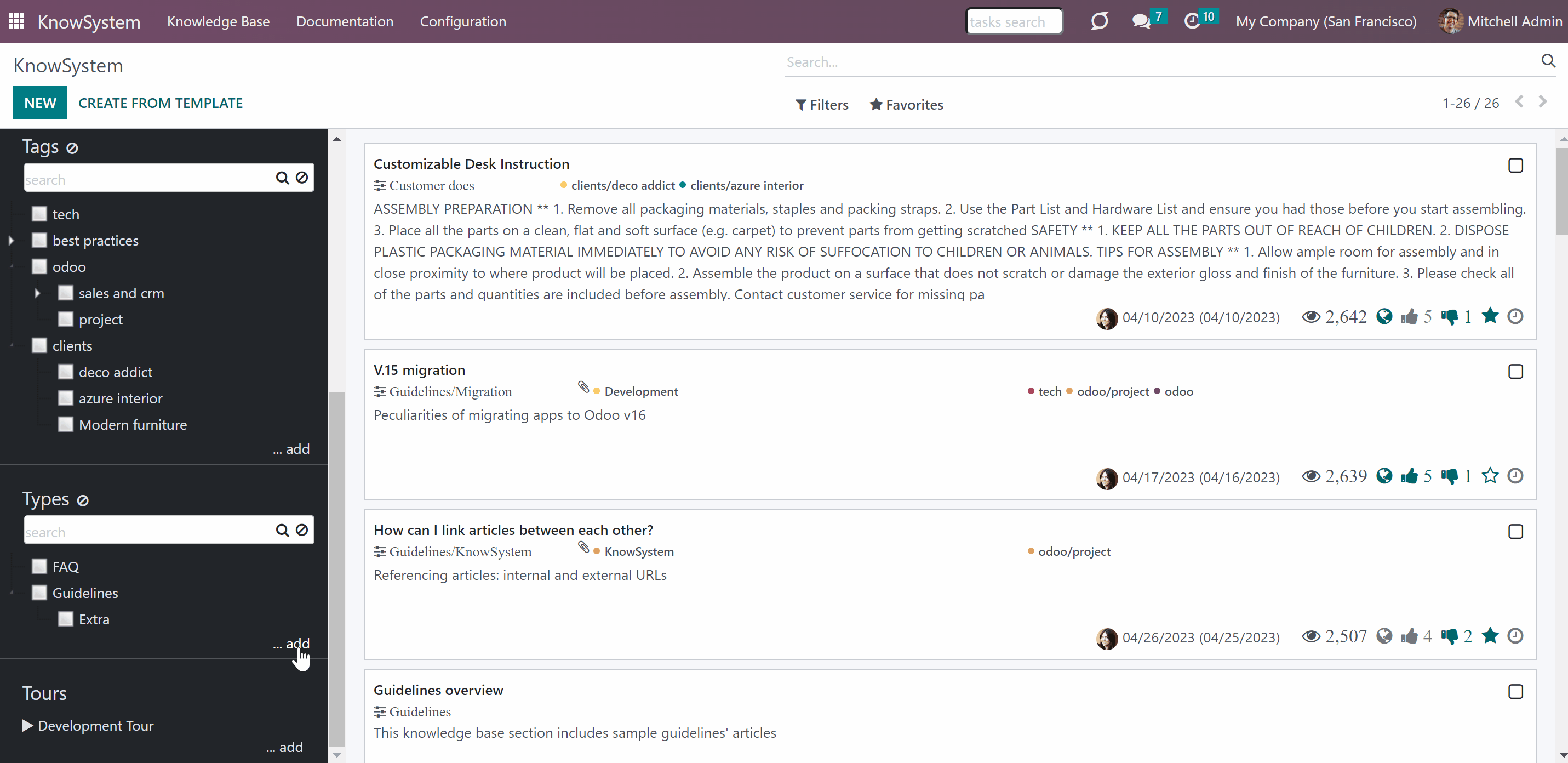Toggle the deco addict tag checkbox
The width and height of the screenshot is (1568, 763).
pyautogui.click(x=66, y=372)
